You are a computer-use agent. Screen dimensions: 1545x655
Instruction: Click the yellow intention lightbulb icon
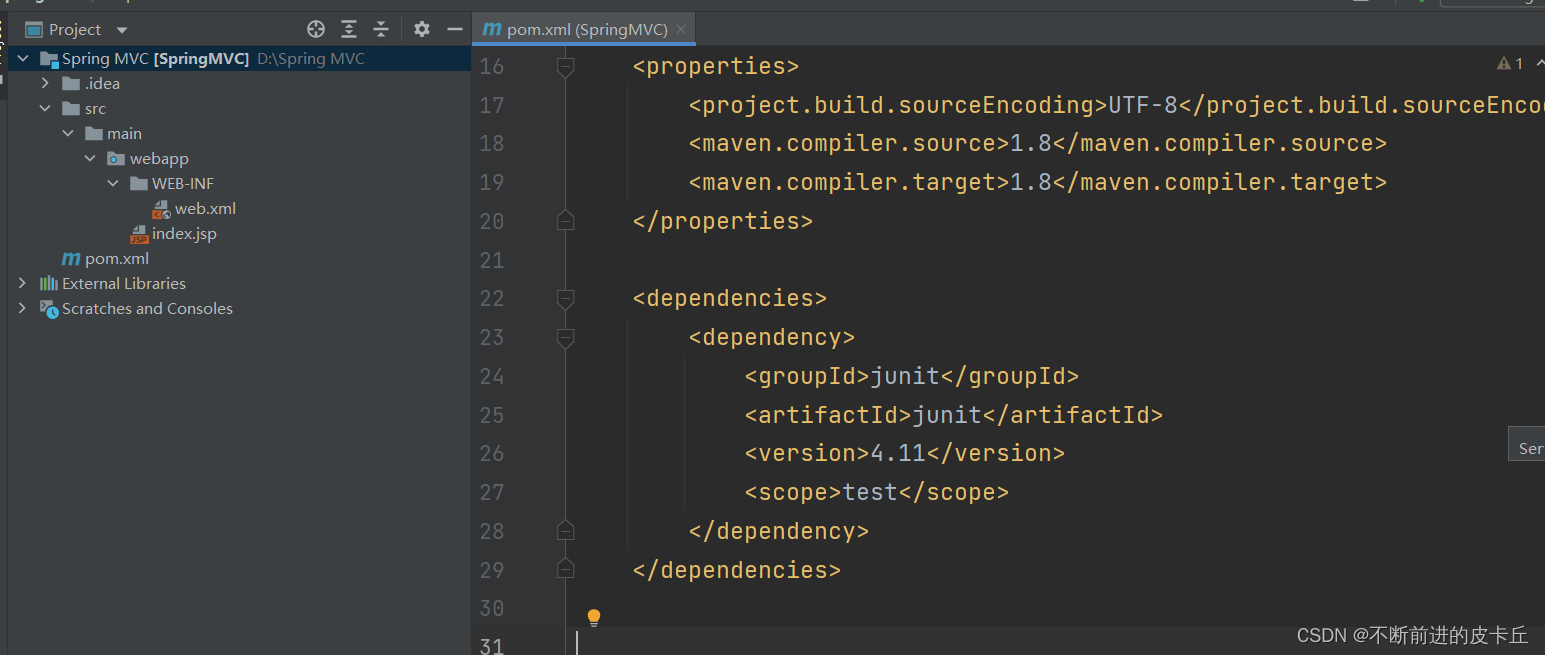[594, 618]
